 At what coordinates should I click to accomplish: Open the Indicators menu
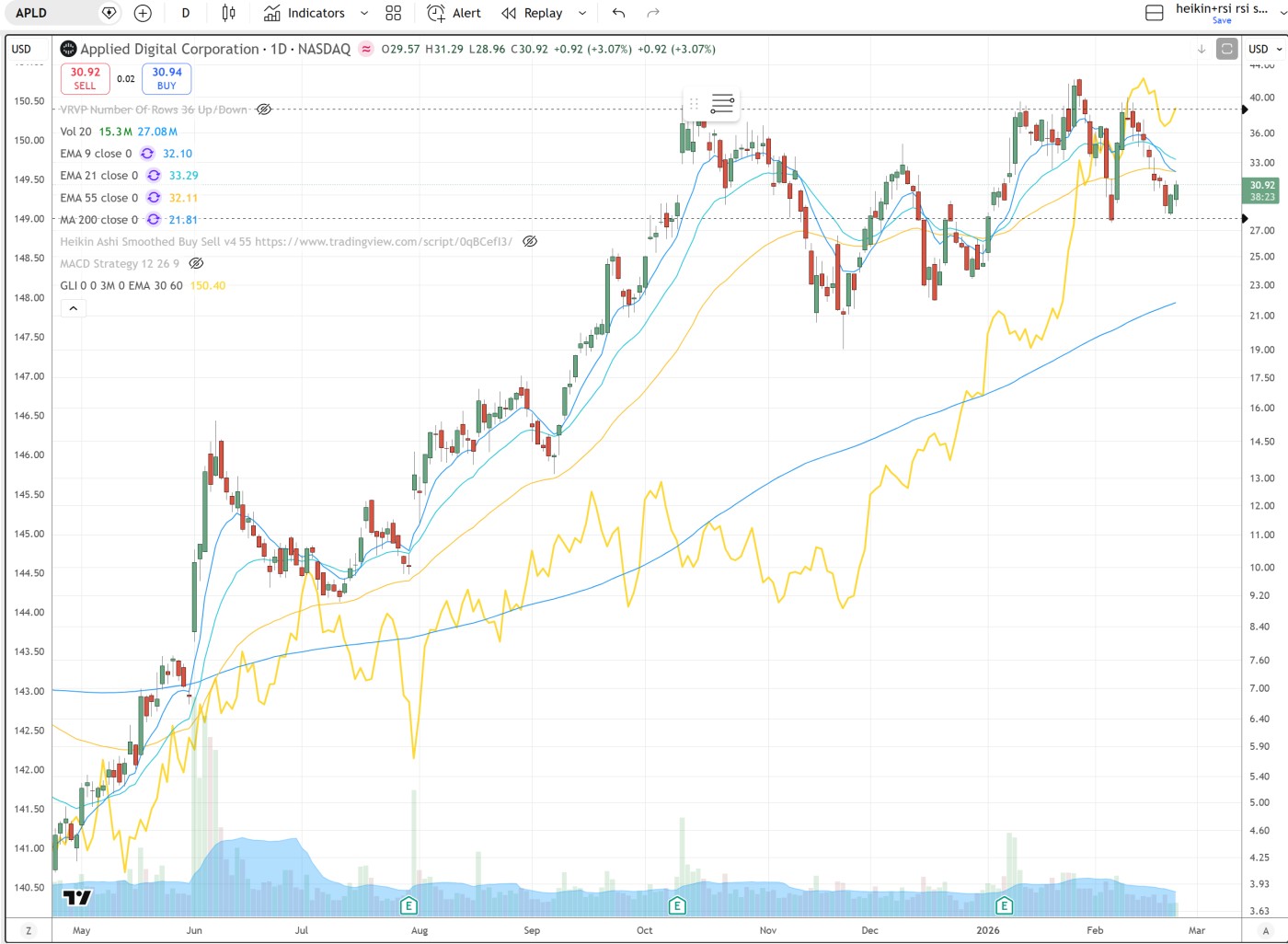tap(305, 13)
